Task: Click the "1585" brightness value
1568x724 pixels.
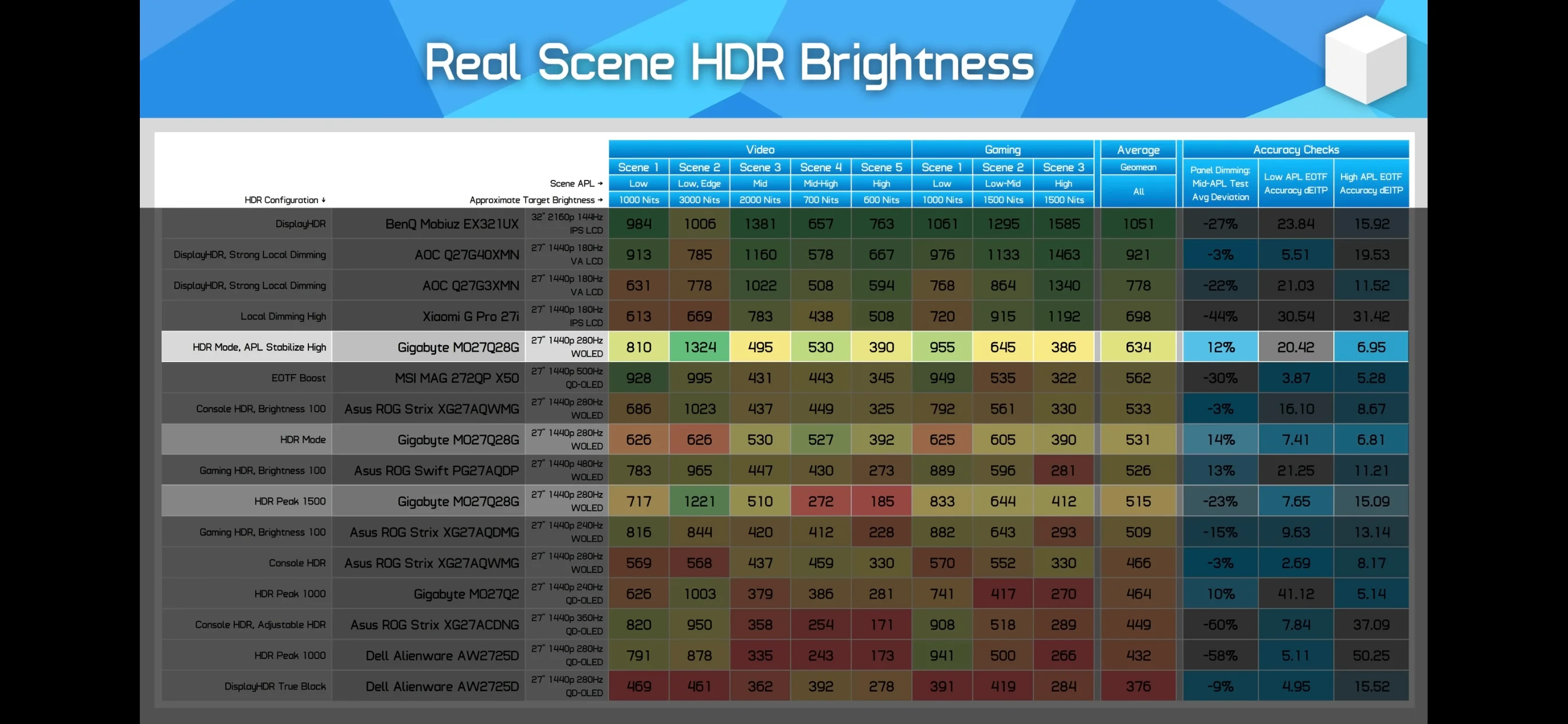Action: click(x=1064, y=224)
